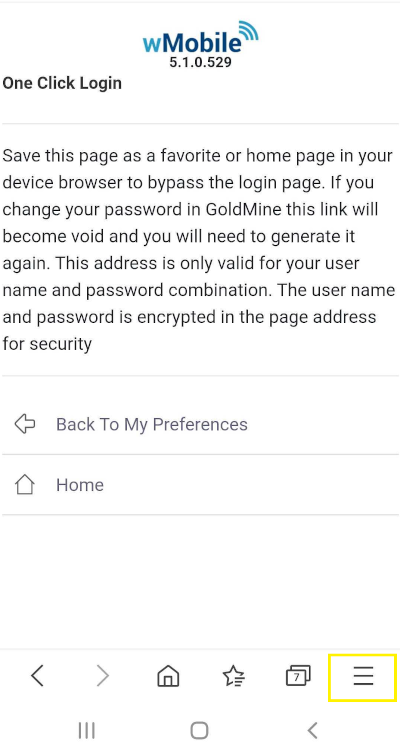Tap the Android system back button
This screenshot has height=754, width=400.
pyautogui.click(x=312, y=731)
